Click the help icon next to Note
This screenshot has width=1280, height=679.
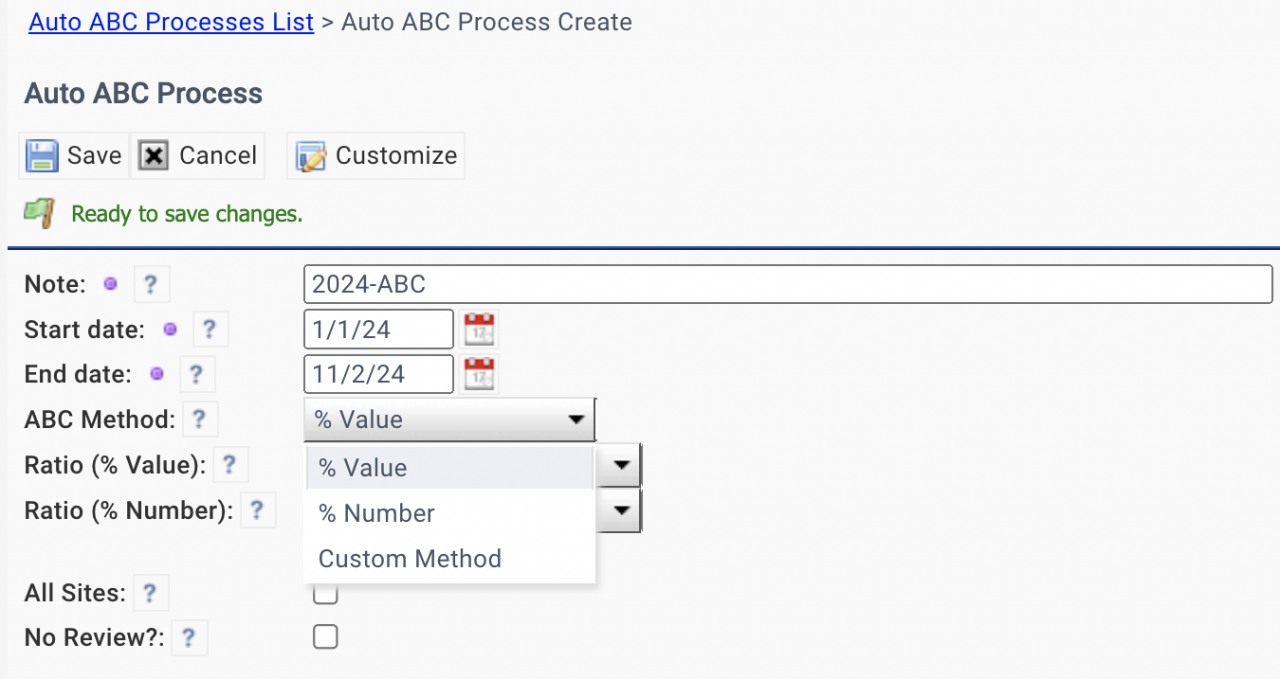pyautogui.click(x=150, y=285)
